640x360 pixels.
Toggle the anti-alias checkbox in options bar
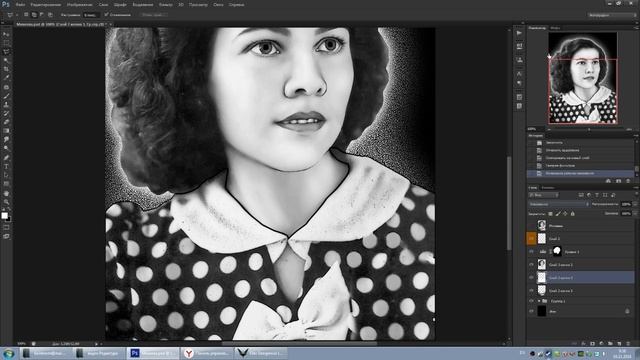click(107, 15)
